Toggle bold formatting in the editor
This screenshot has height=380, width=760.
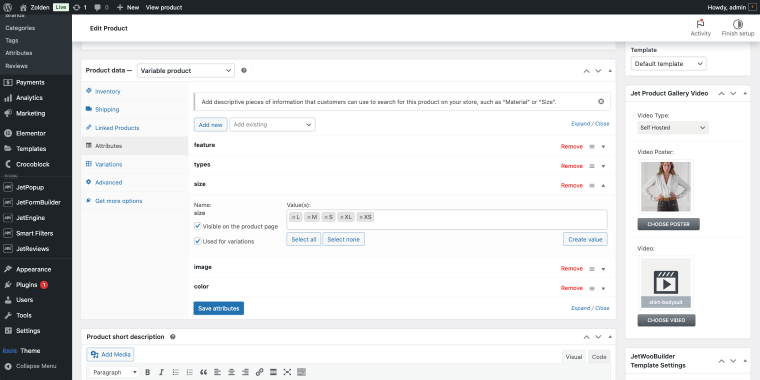(148, 372)
